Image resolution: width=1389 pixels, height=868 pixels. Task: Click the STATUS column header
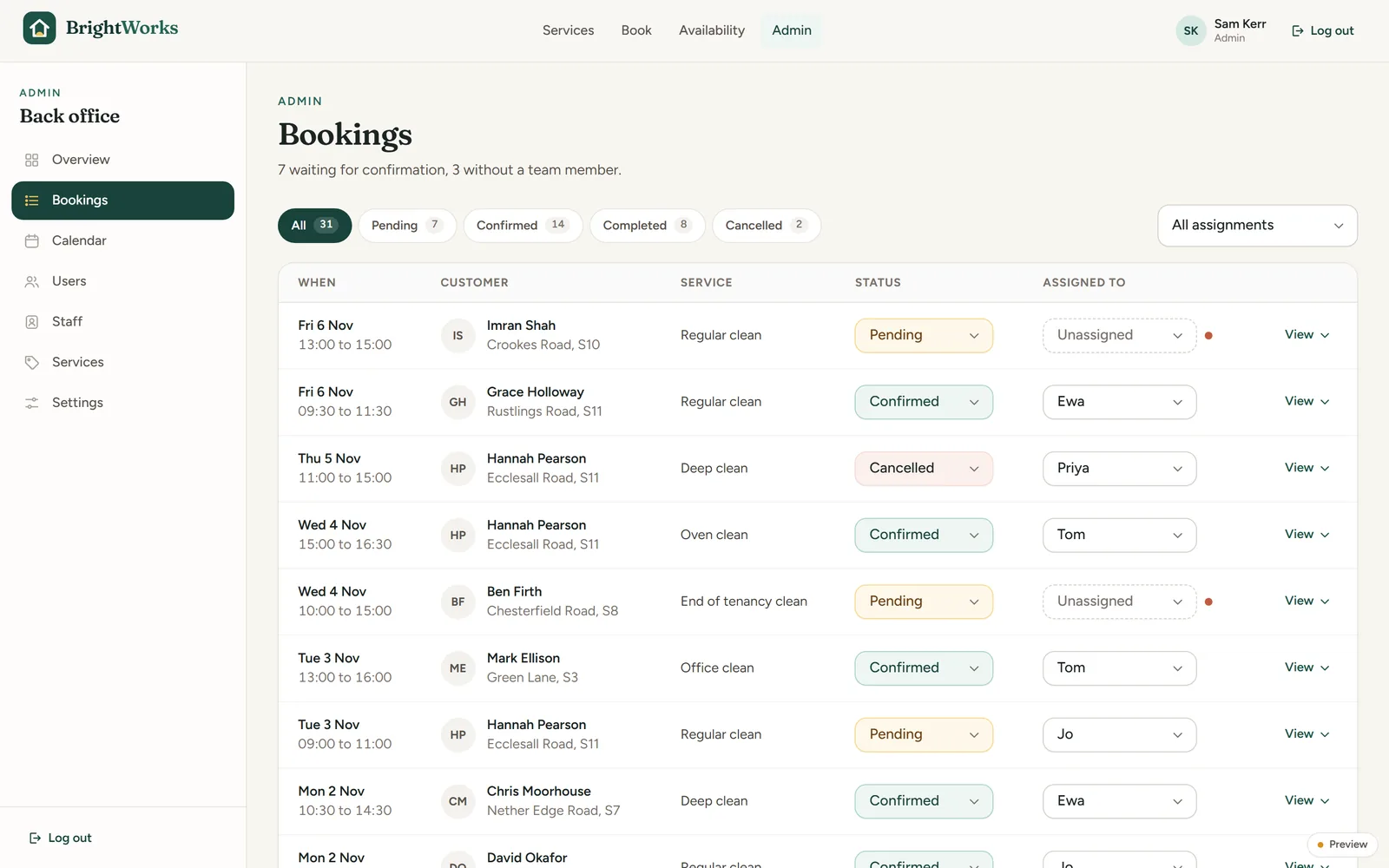point(878,283)
